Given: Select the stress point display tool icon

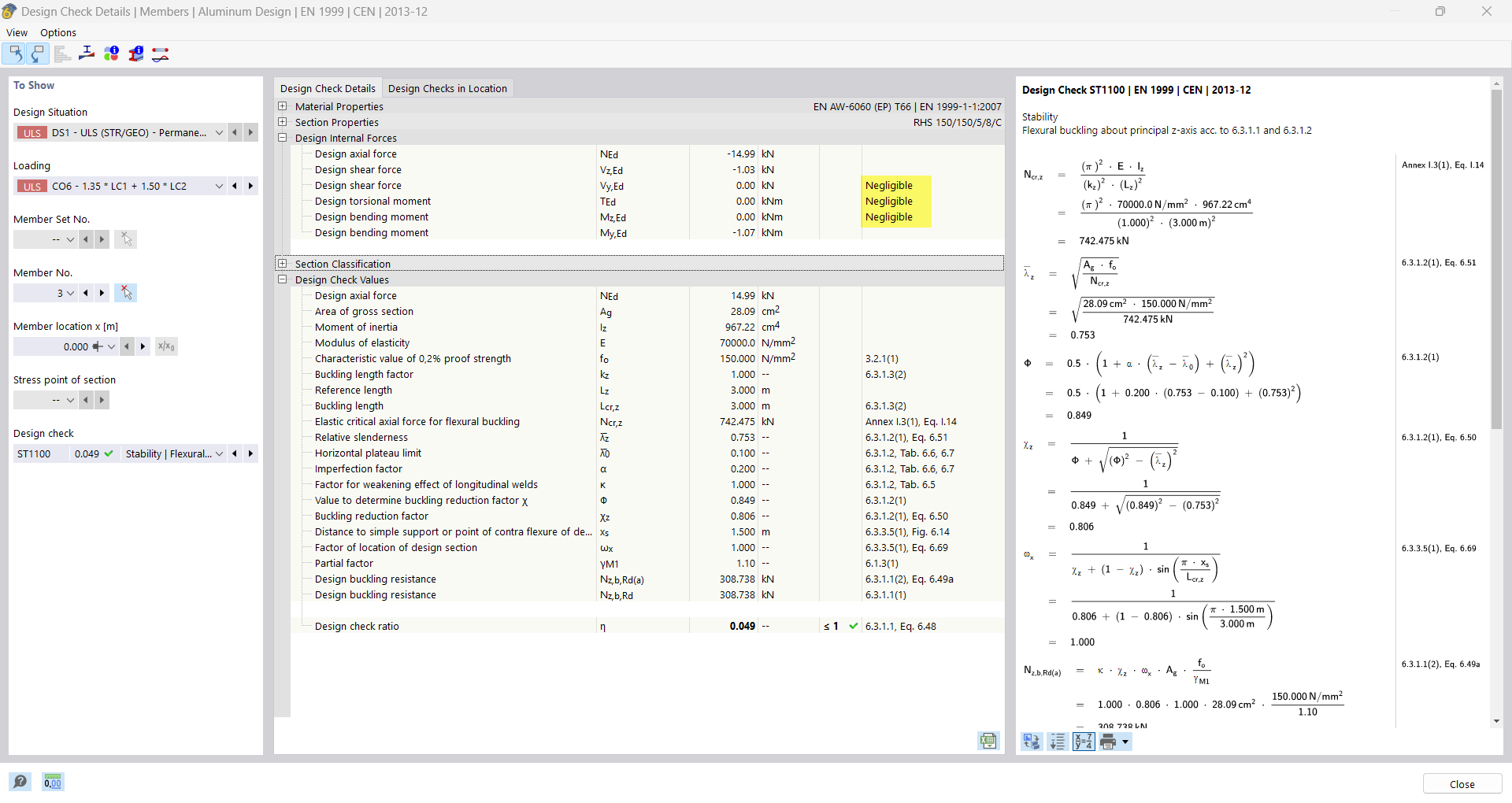Looking at the screenshot, I should (x=87, y=53).
